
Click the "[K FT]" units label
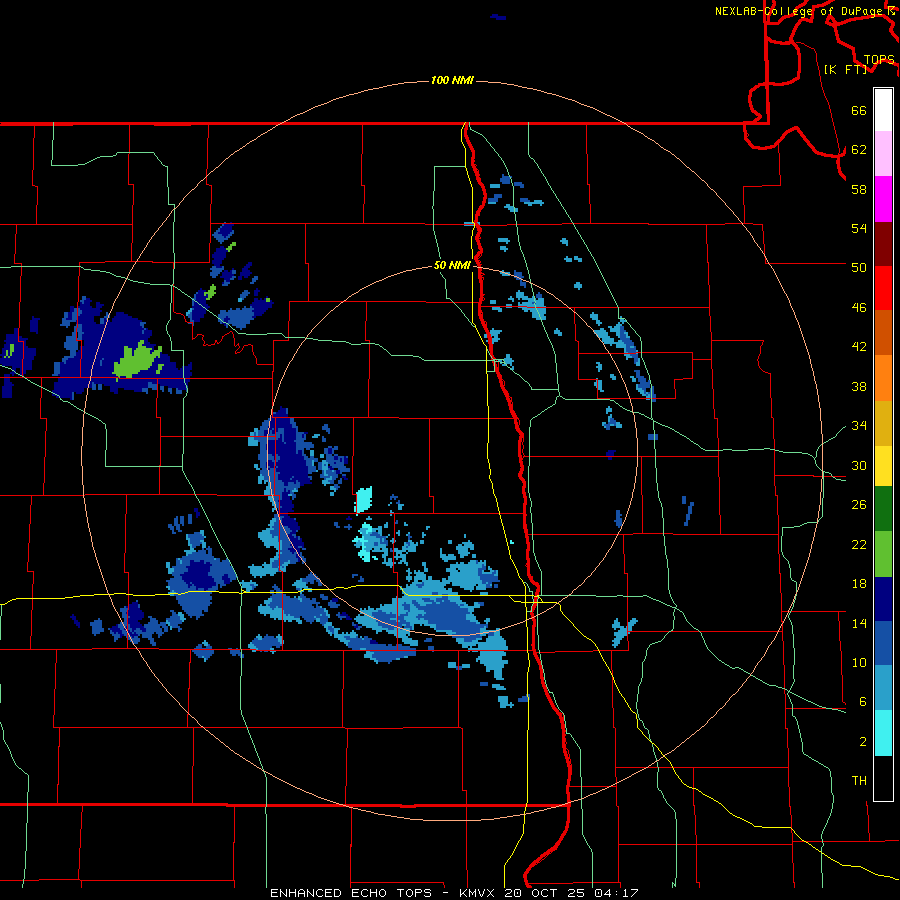click(x=845, y=69)
